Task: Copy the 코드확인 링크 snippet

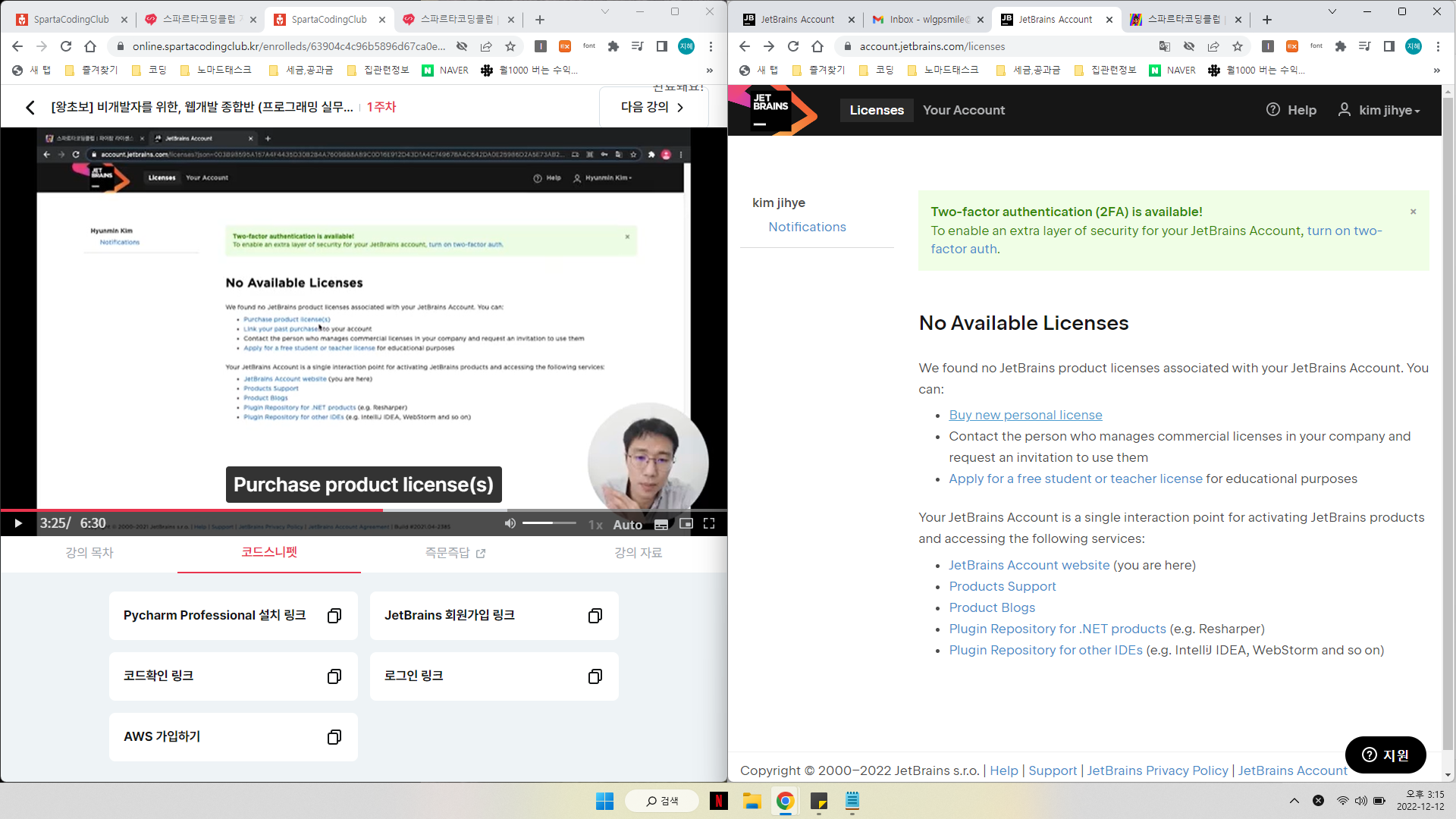Action: pyautogui.click(x=334, y=676)
